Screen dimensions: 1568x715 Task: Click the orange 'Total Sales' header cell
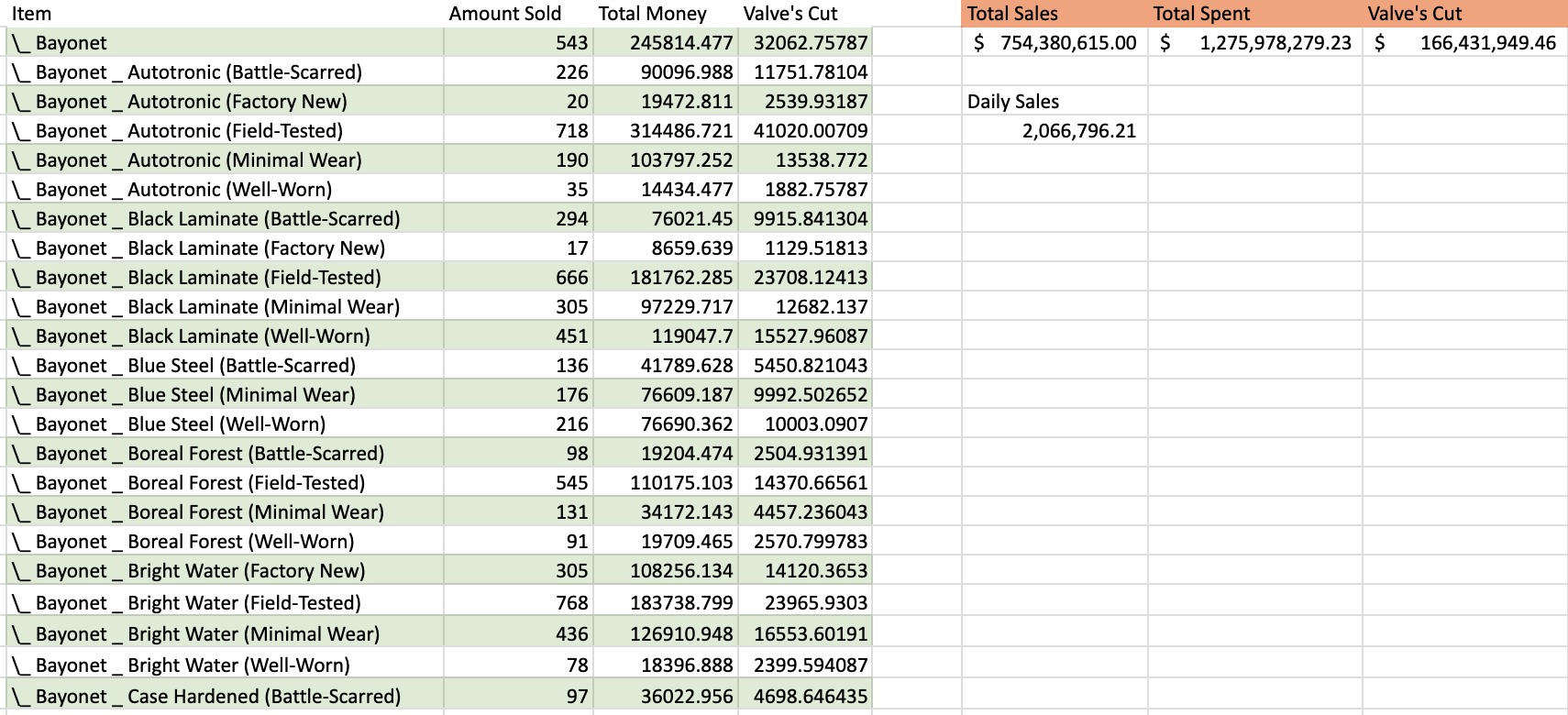coord(1012,14)
